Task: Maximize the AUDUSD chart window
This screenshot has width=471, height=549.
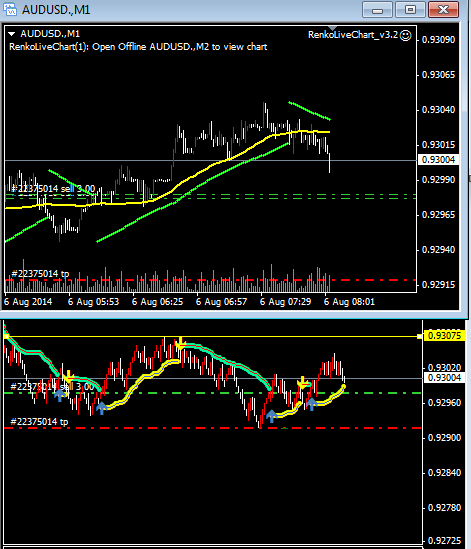Action: 410,9
